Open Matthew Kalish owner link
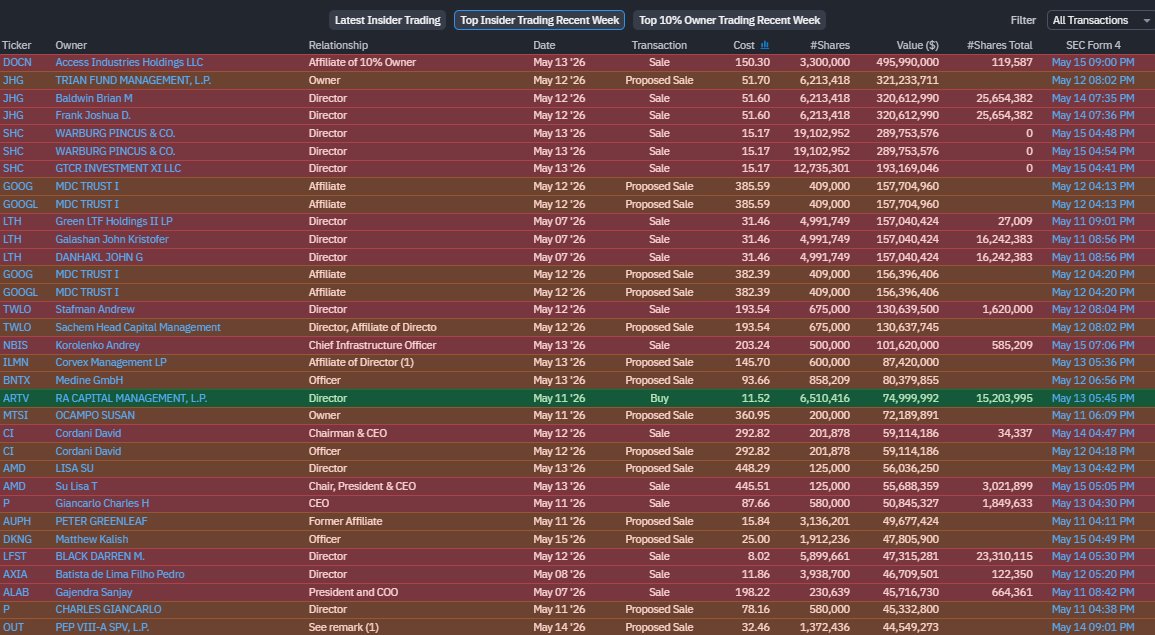Image resolution: width=1155 pixels, height=635 pixels. click(x=91, y=539)
